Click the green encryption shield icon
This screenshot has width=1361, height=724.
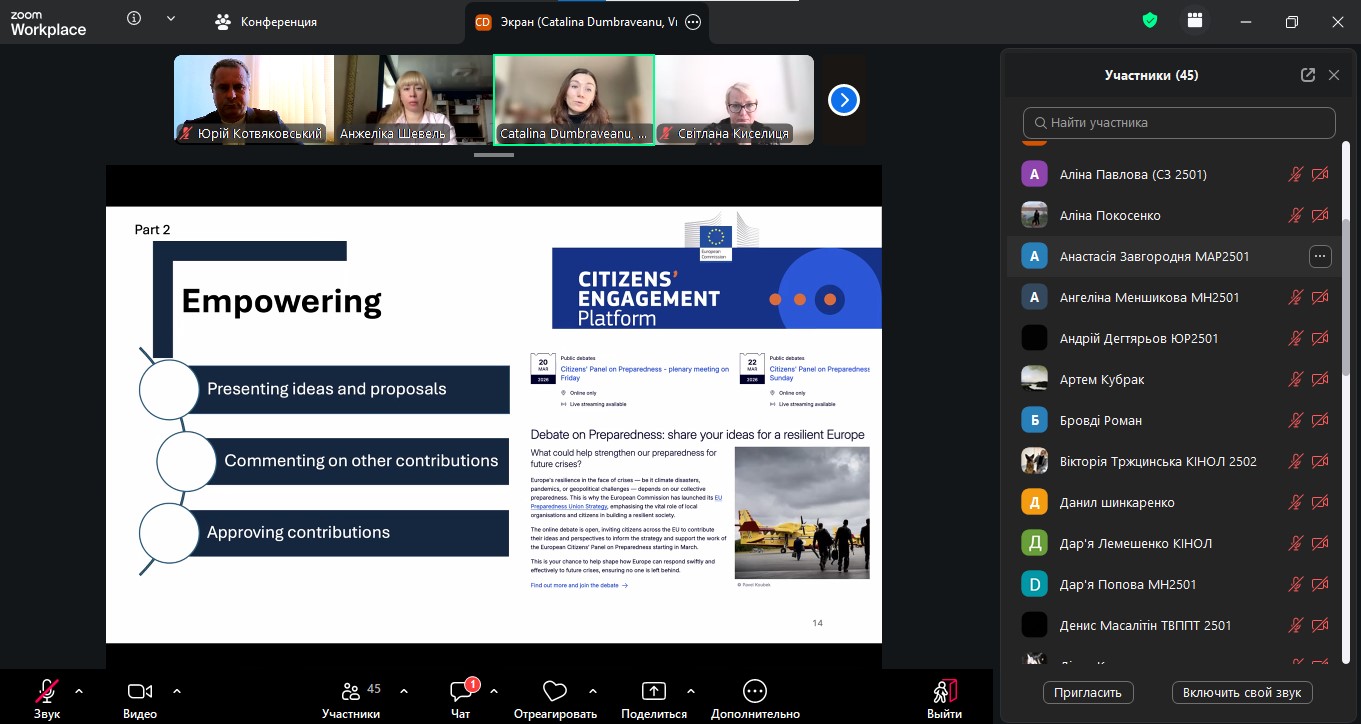pyautogui.click(x=1150, y=21)
